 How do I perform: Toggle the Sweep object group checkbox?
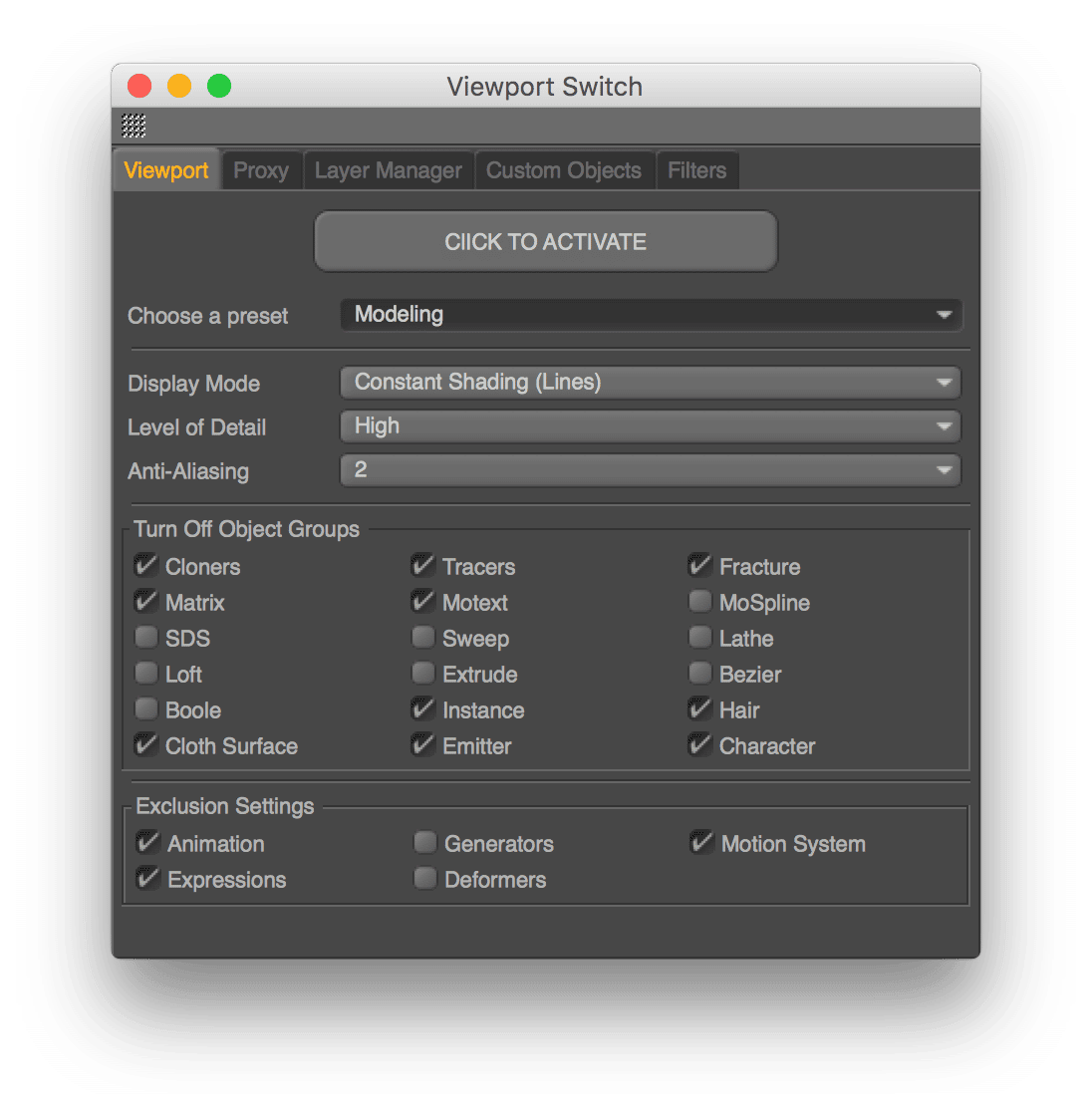tap(423, 638)
